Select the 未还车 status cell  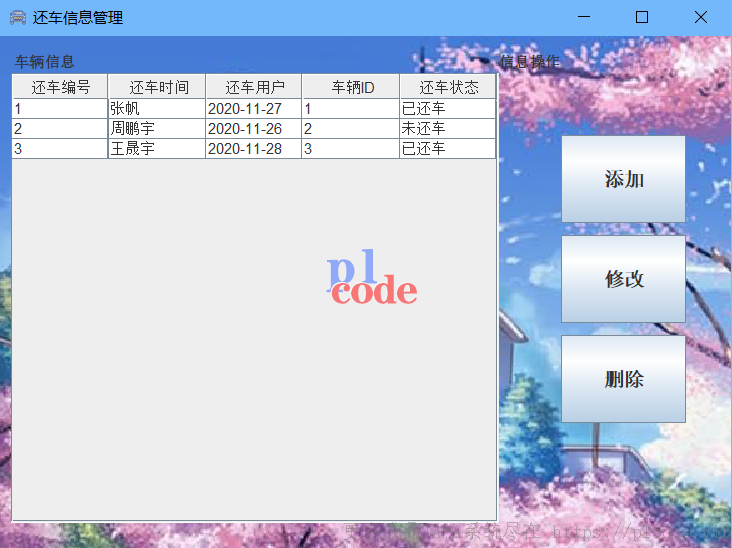[x=448, y=129]
